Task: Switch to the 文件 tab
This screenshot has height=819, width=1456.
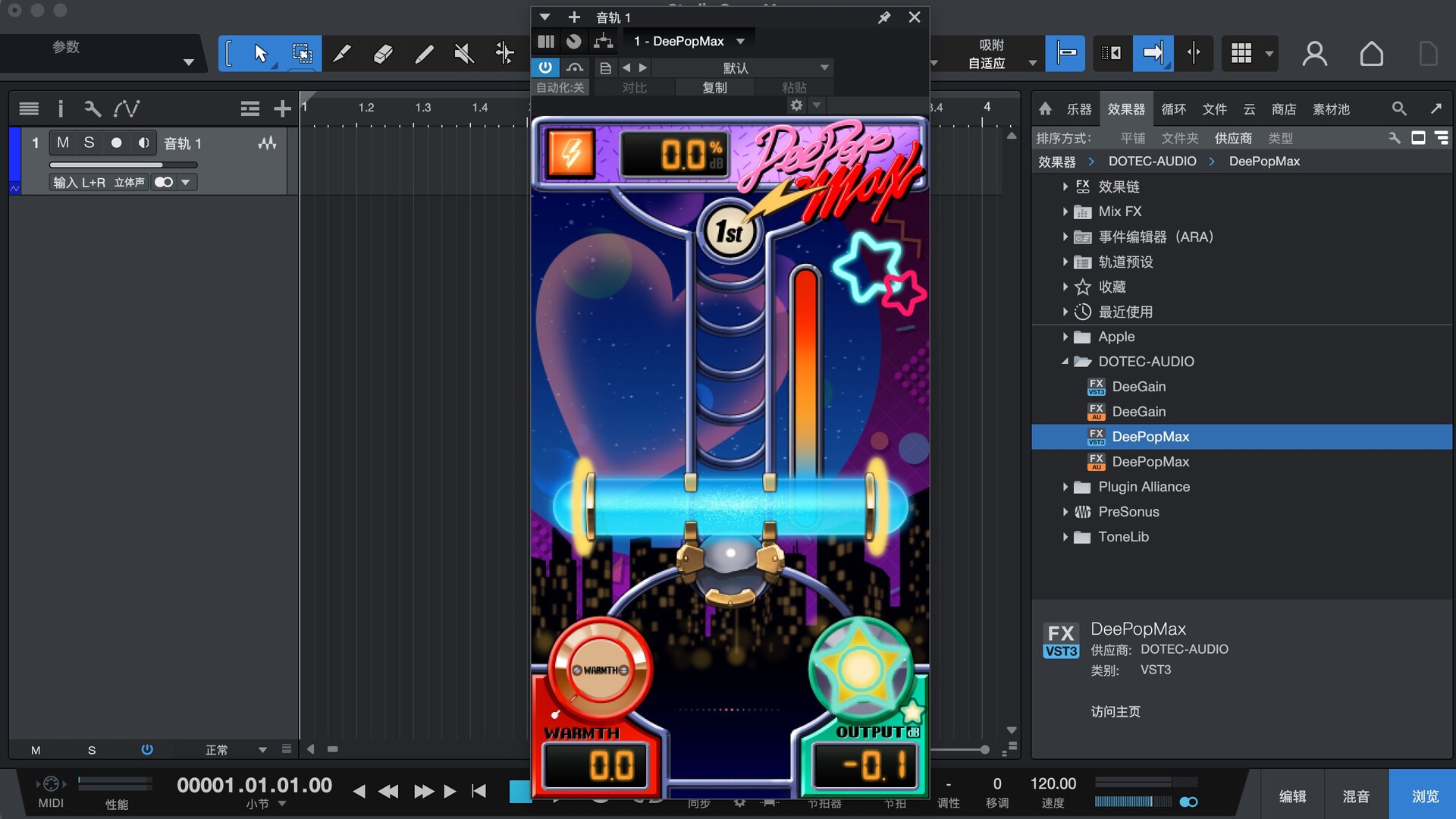Action: click(x=1214, y=109)
